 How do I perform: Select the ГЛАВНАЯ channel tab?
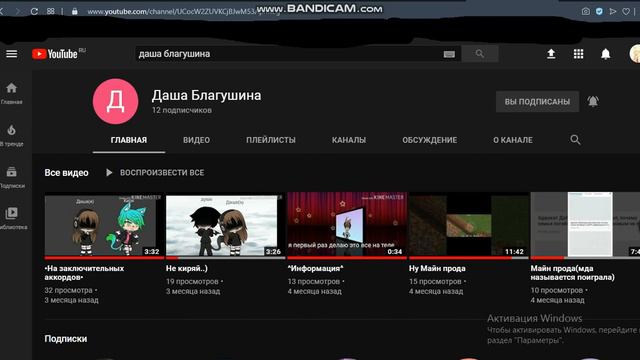tap(129, 140)
